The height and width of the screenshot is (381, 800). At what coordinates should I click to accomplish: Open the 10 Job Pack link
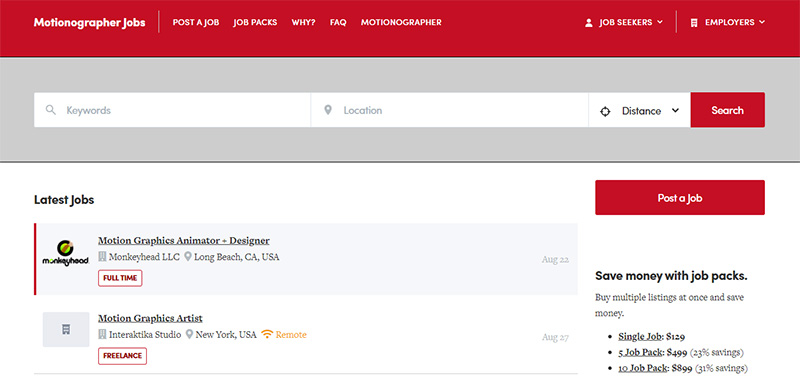point(643,368)
